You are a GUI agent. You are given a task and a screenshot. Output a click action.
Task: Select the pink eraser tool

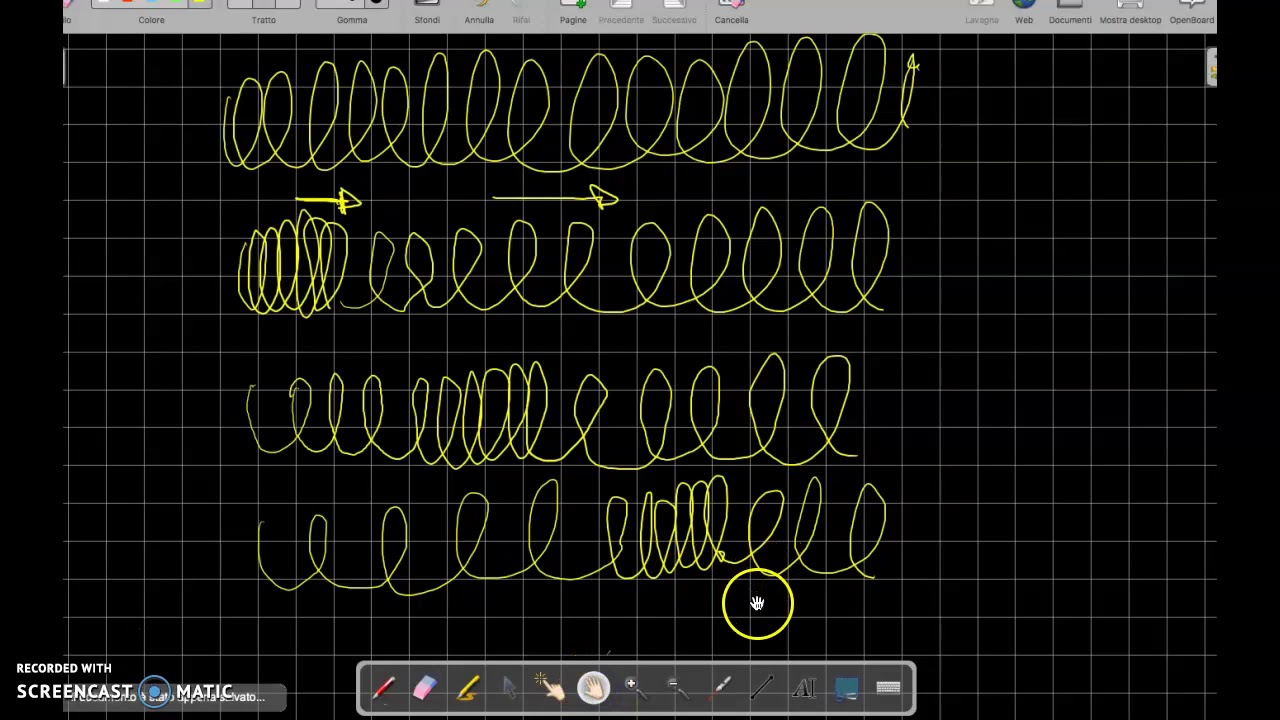tap(425, 688)
